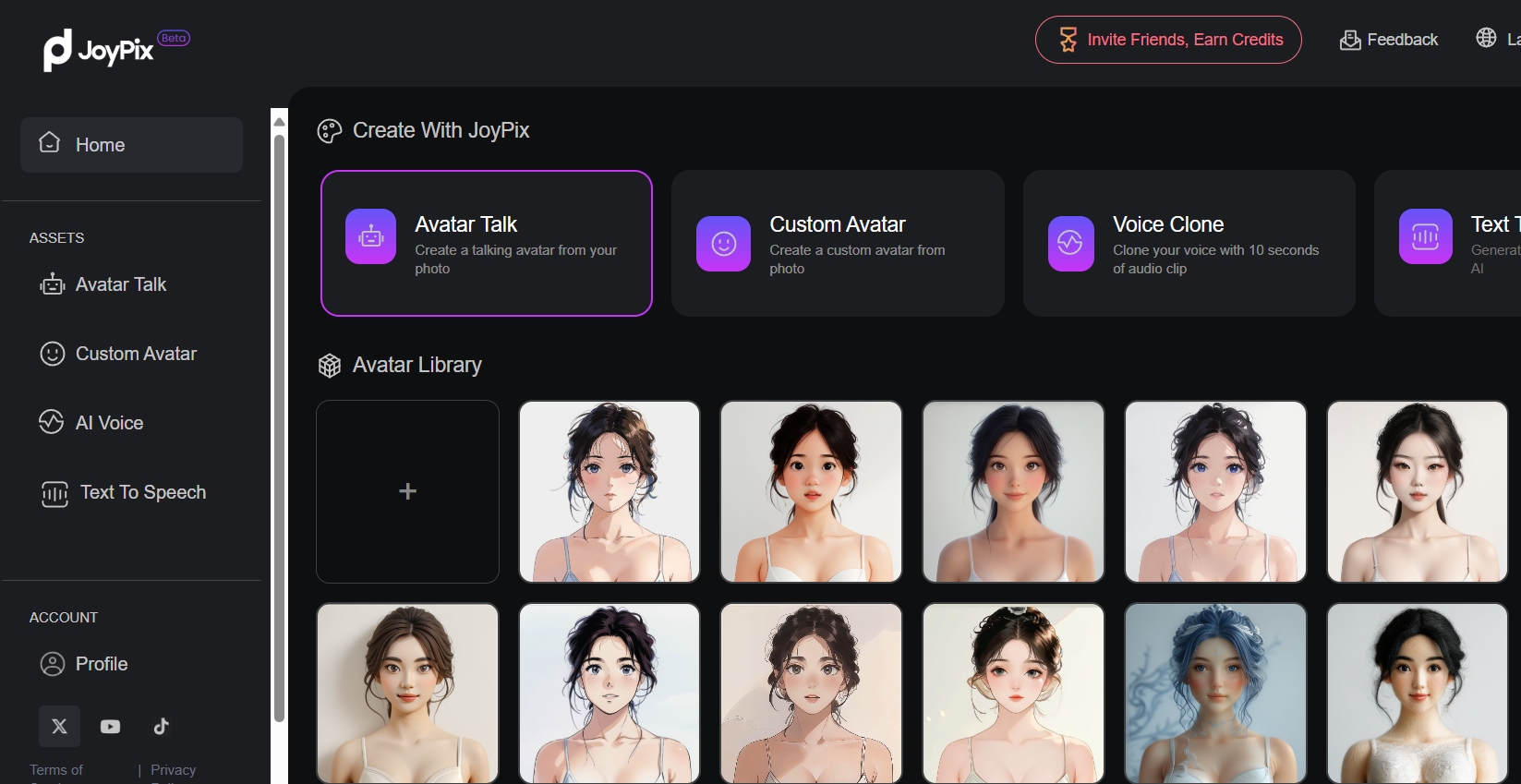
Task: Add a new avatar with plus tile
Action: pos(407,491)
